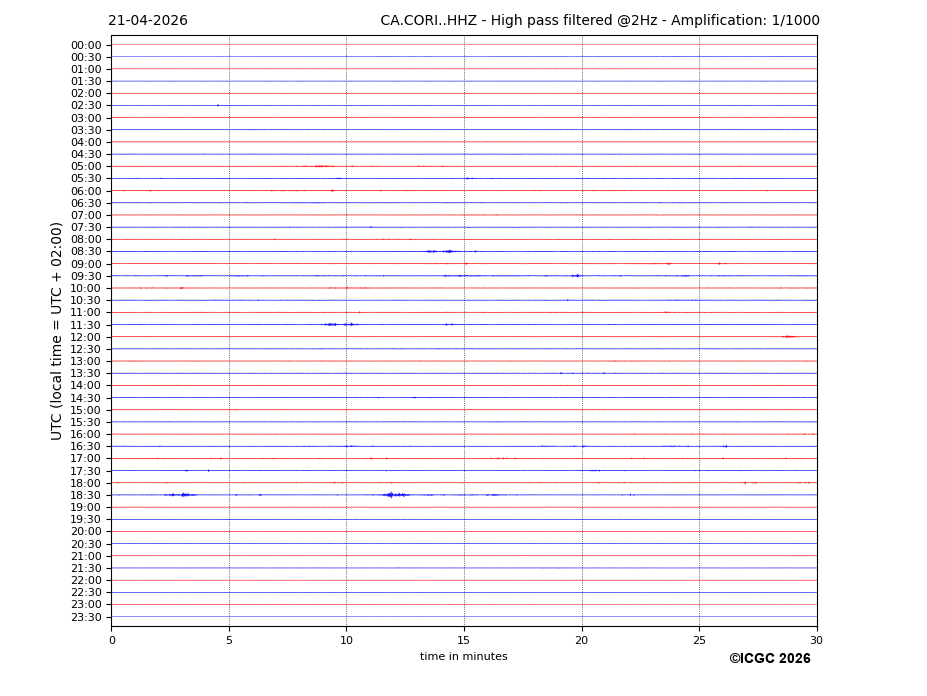The width and height of the screenshot is (927, 696).
Task: Click the 15 tick on minutes axis
Action: tap(464, 640)
